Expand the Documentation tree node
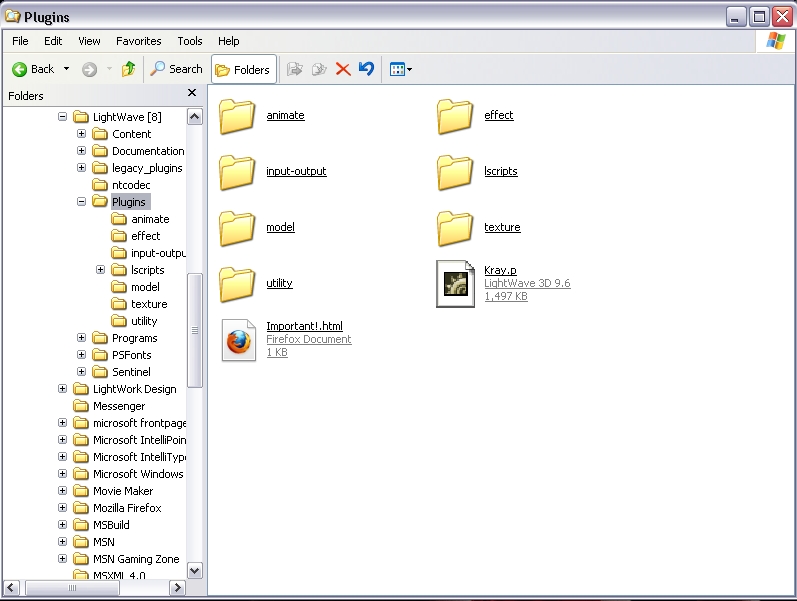 coord(82,151)
